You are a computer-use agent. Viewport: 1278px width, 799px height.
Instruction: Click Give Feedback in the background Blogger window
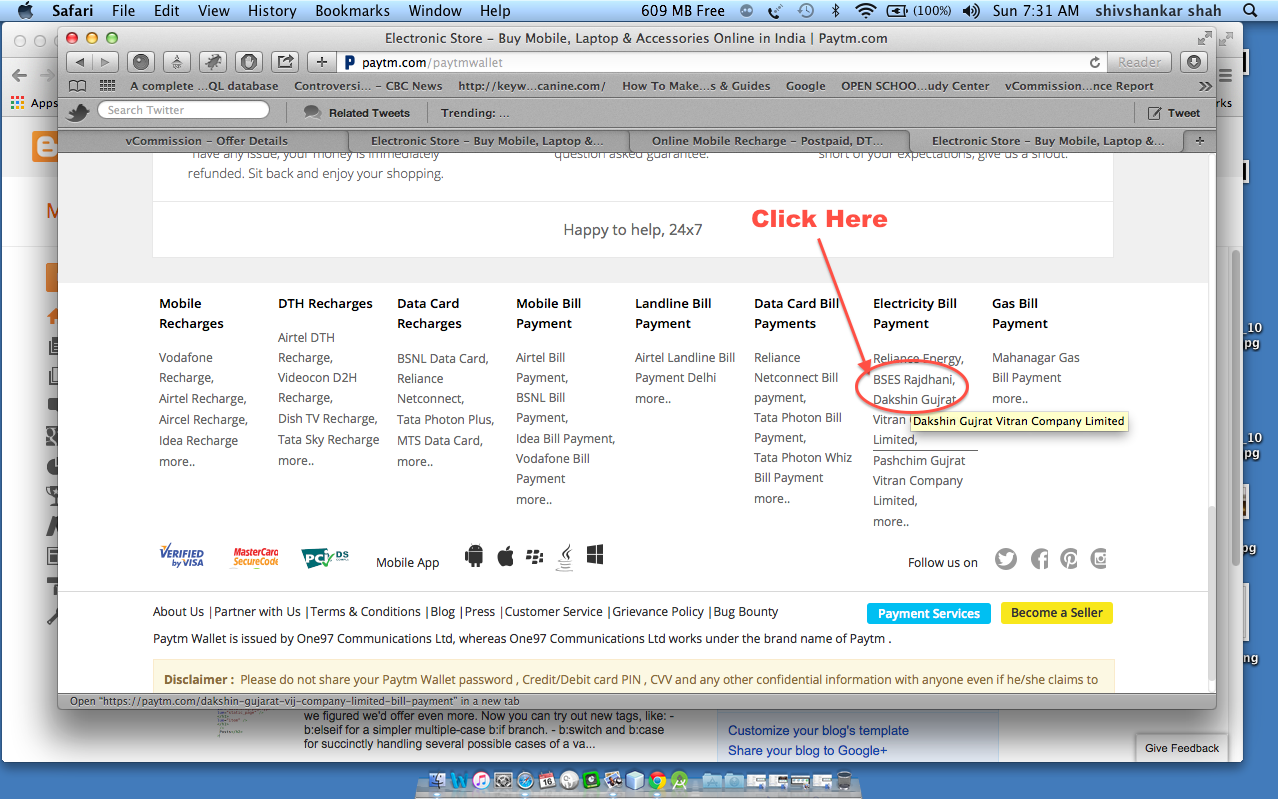pos(1182,748)
